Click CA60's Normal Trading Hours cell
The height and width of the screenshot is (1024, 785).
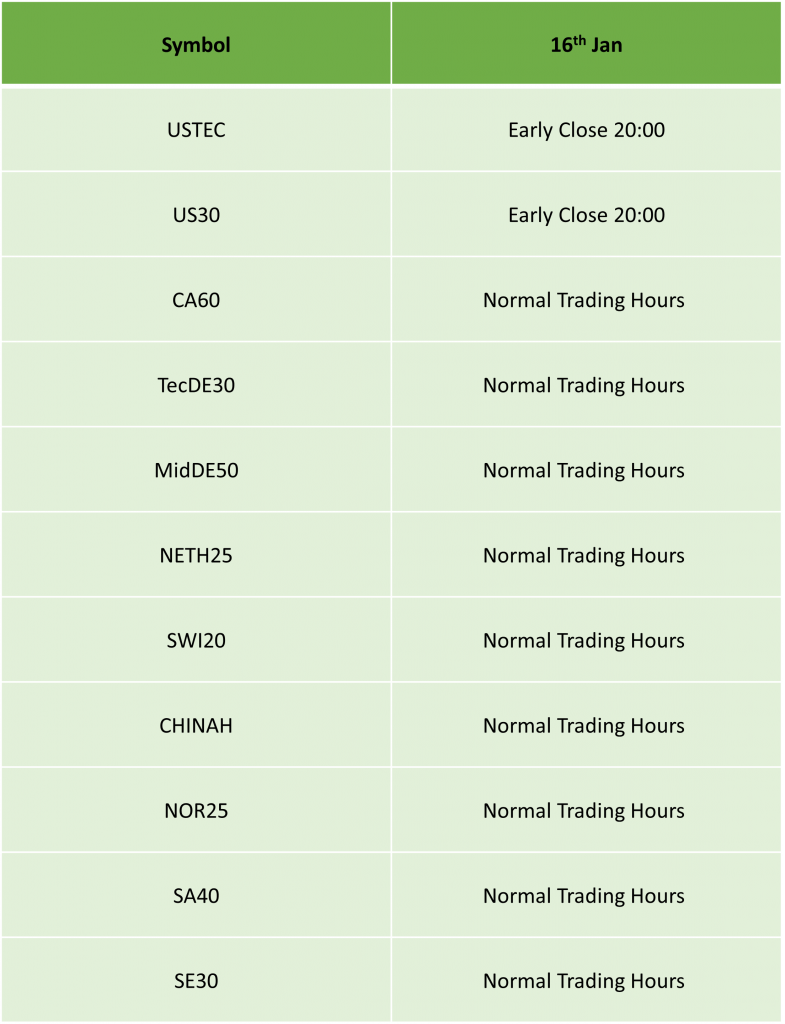point(586,300)
